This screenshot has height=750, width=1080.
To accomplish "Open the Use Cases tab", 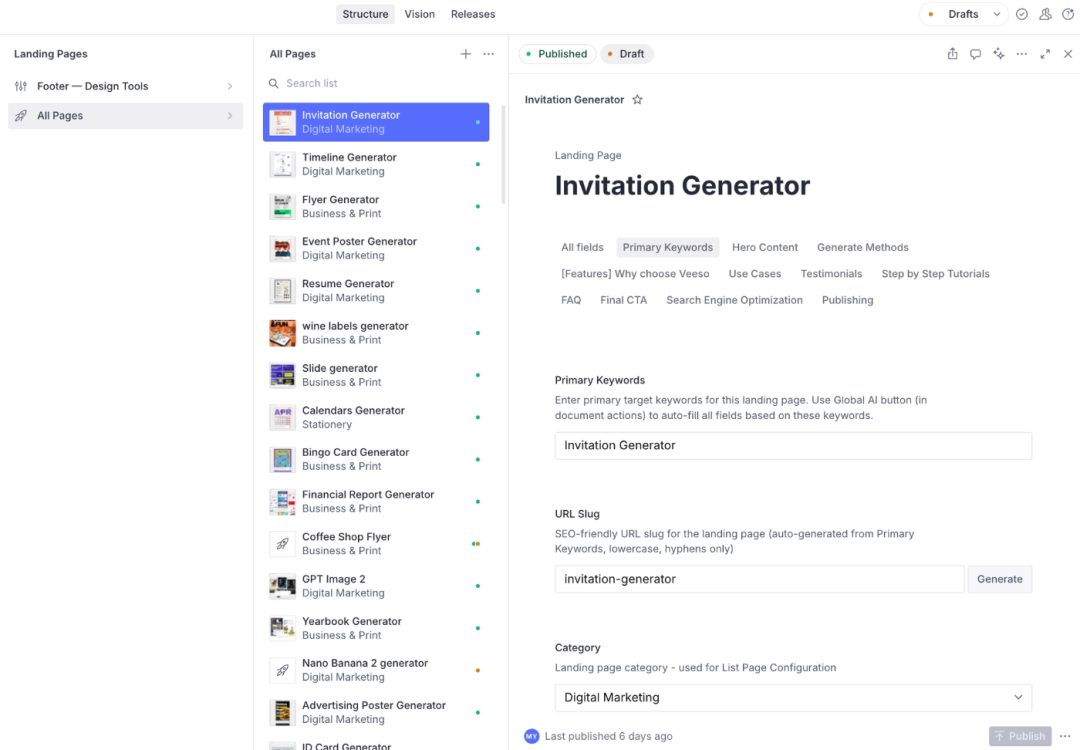I will point(755,274).
